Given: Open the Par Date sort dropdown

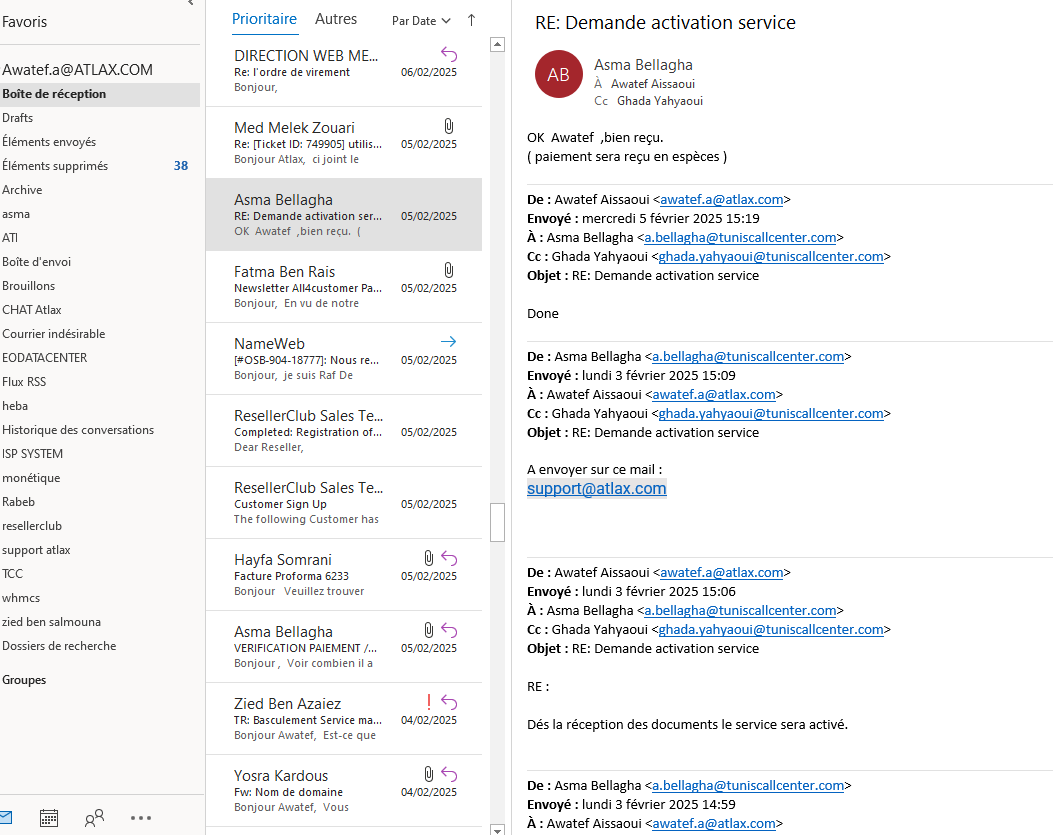Looking at the screenshot, I should click(421, 21).
